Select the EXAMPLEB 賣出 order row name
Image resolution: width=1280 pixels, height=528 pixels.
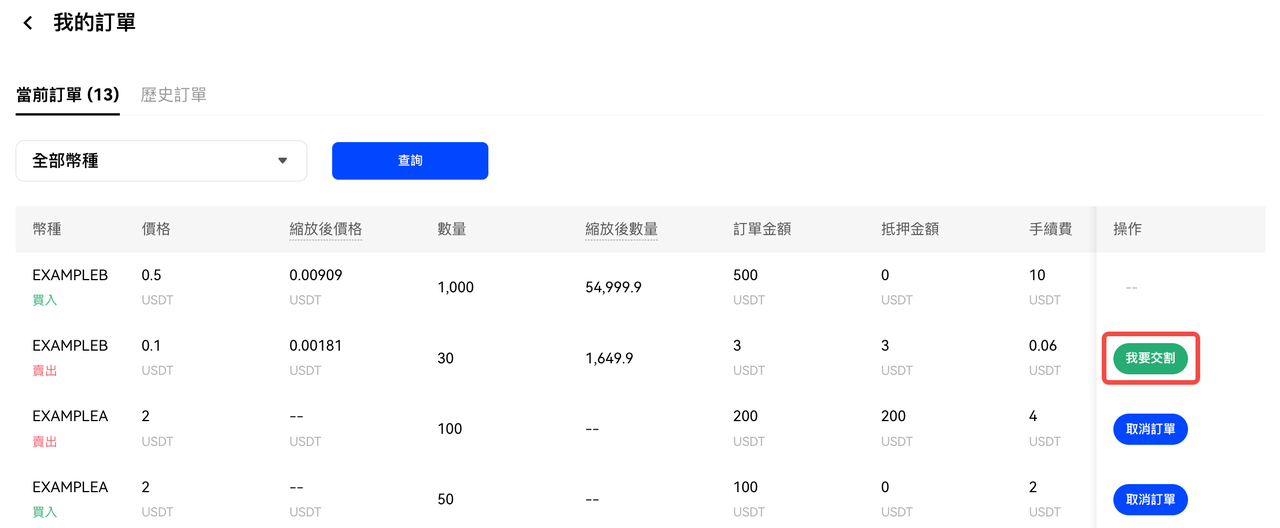click(70, 346)
